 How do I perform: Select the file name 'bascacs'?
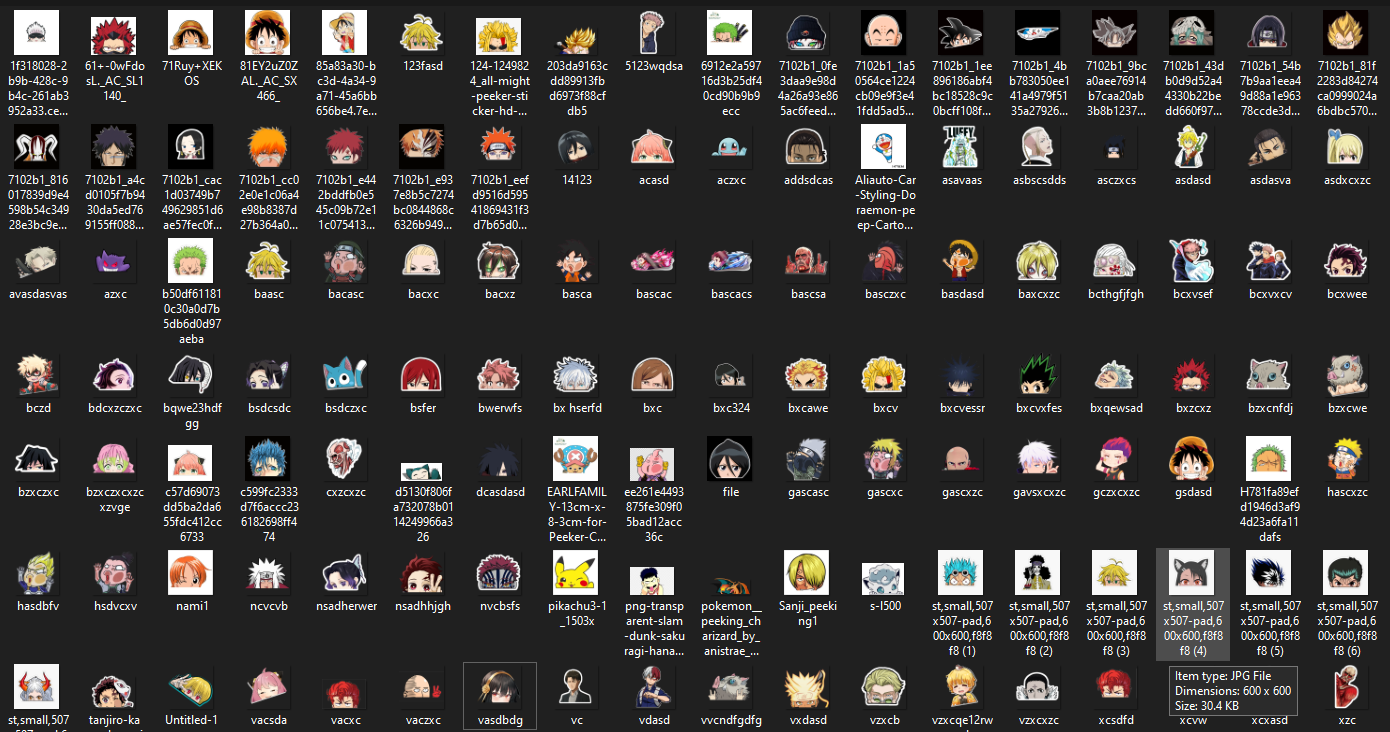coord(731,294)
